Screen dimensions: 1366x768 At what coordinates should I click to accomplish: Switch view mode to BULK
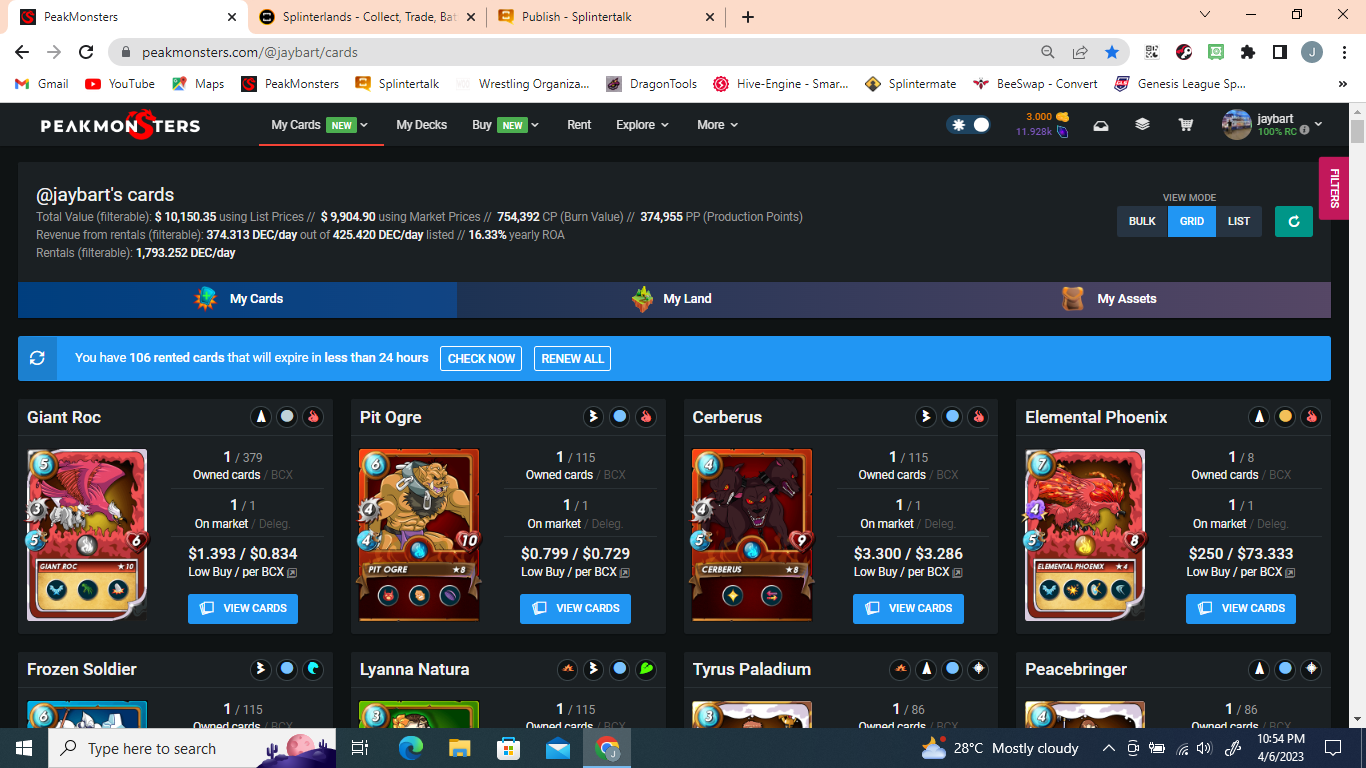(1142, 221)
